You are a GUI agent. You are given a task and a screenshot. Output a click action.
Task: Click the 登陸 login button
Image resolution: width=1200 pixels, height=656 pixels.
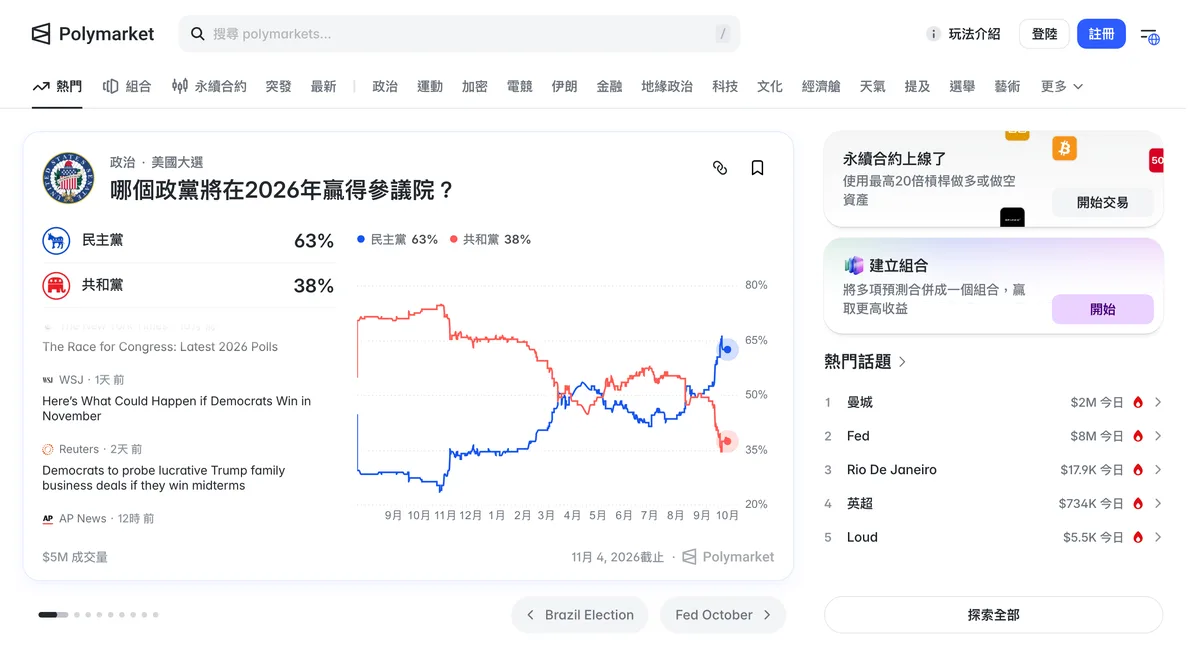click(1044, 34)
